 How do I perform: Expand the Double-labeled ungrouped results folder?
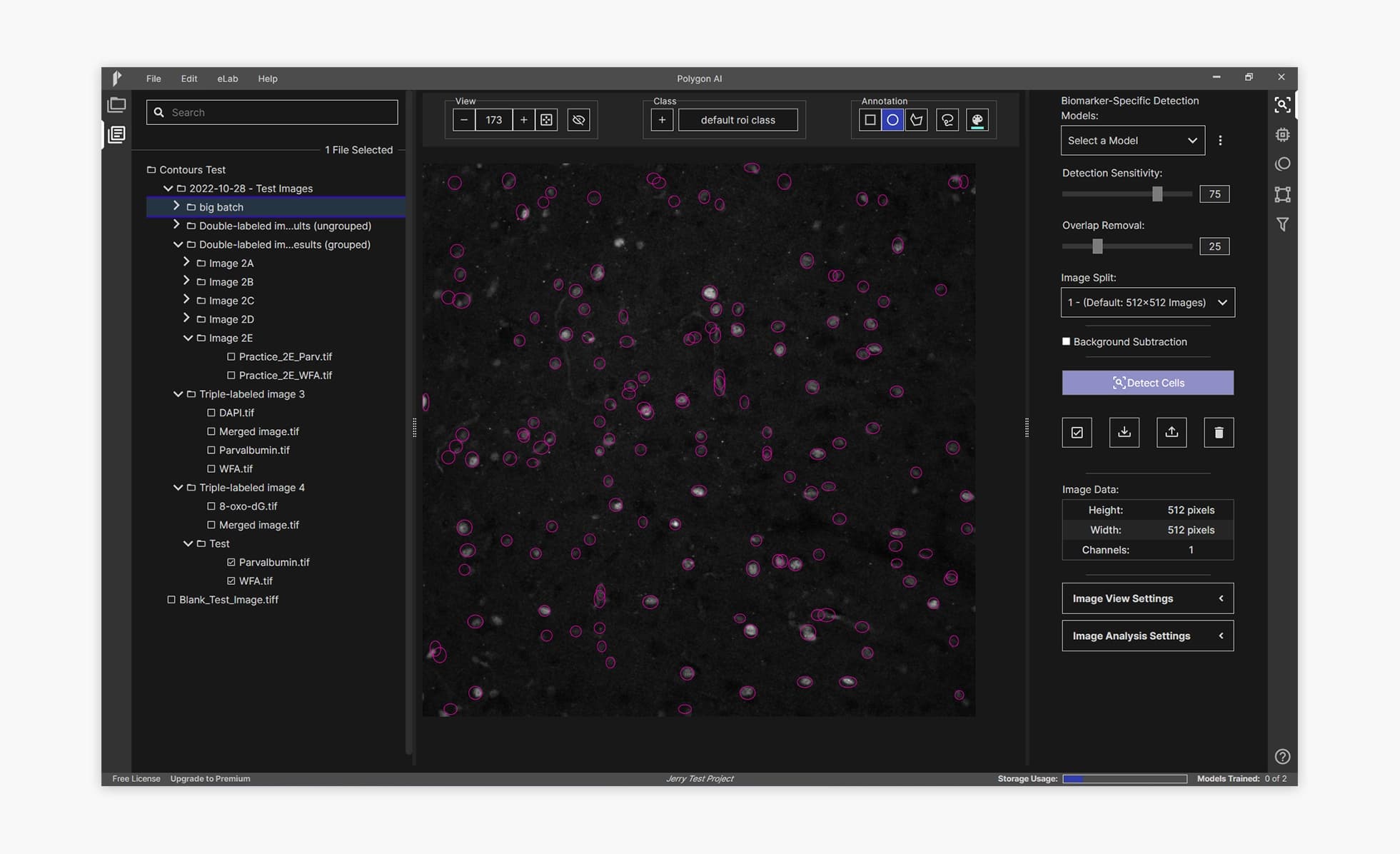point(176,225)
